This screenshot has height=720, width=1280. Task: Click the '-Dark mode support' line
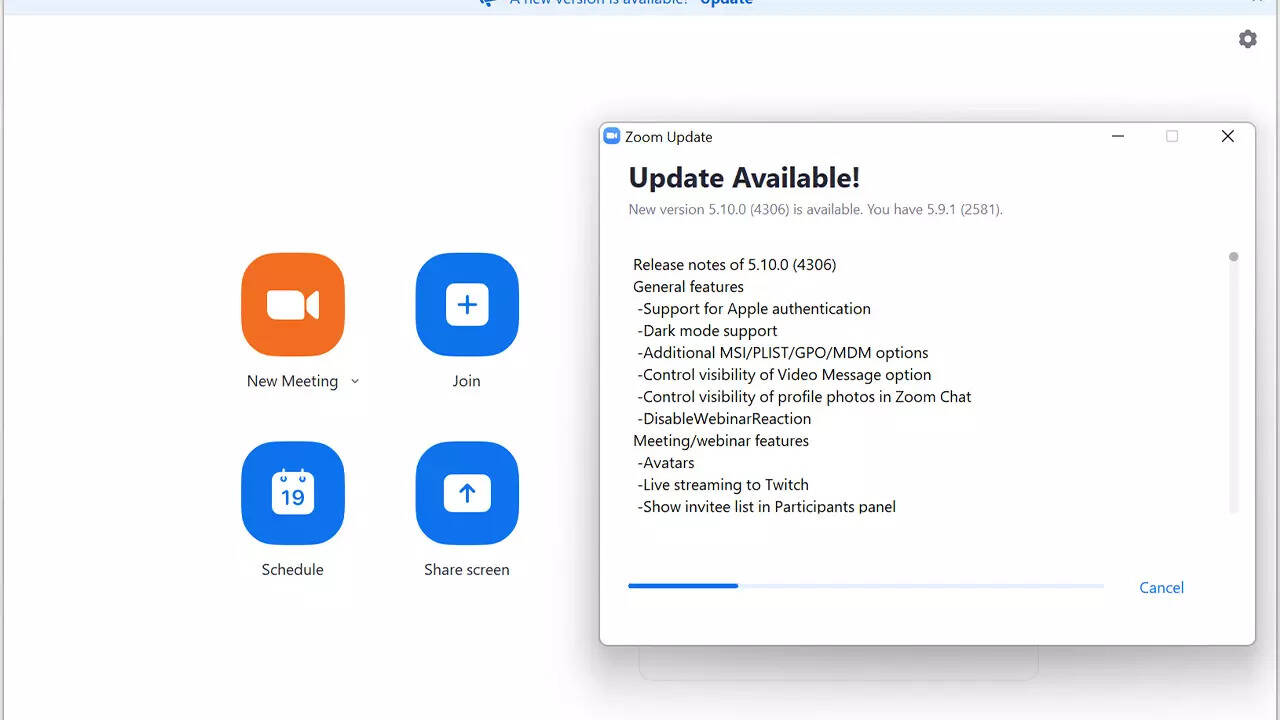click(x=707, y=331)
